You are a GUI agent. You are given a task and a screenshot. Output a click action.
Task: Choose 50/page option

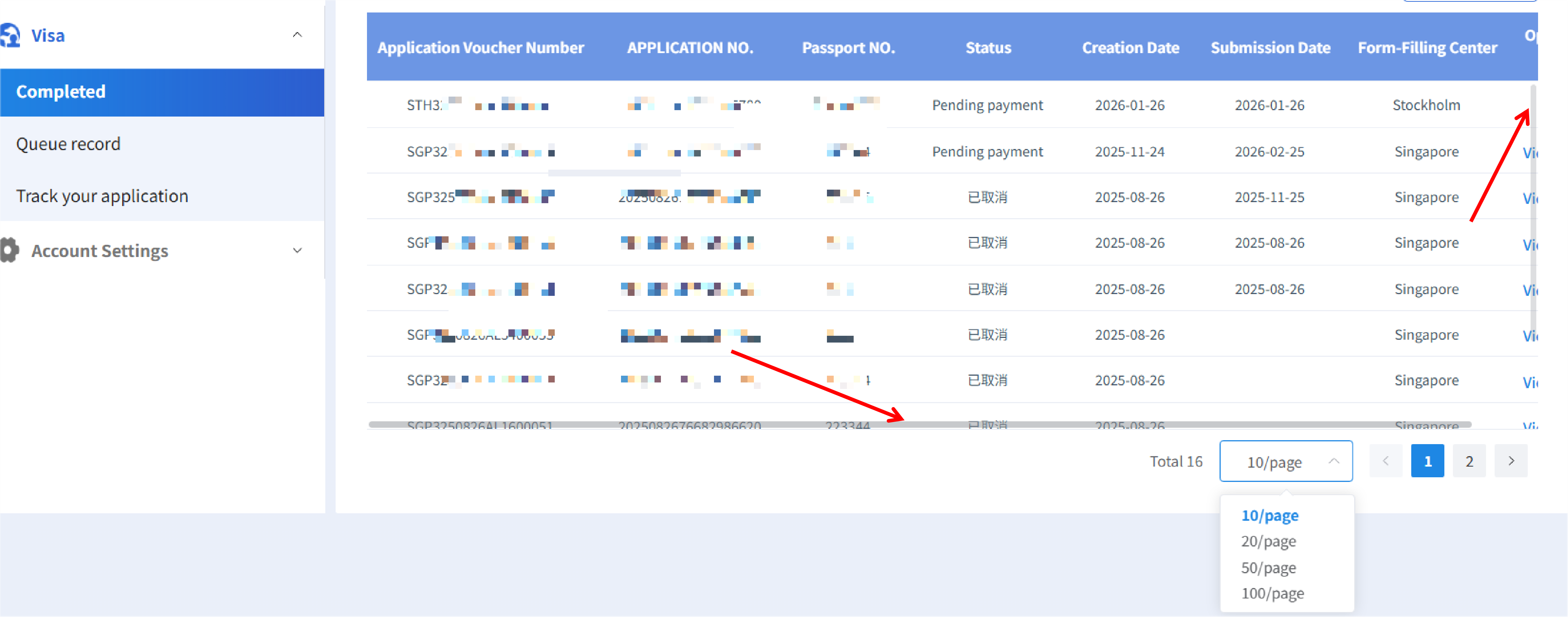1268,568
